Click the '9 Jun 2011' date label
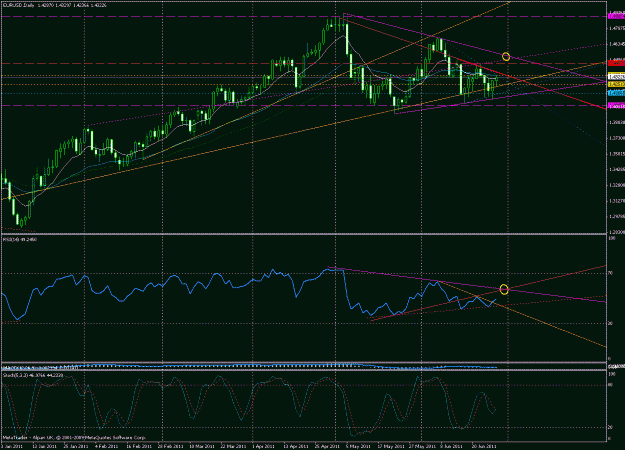 pyautogui.click(x=451, y=446)
